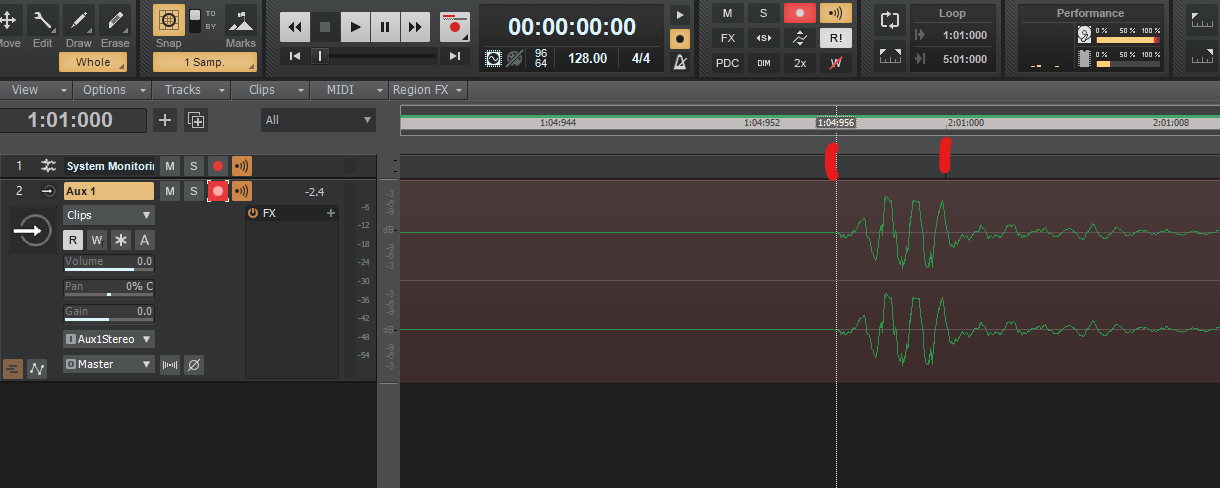Image resolution: width=1220 pixels, height=488 pixels.
Task: Open the All track filter dropdown
Action: pos(318,120)
